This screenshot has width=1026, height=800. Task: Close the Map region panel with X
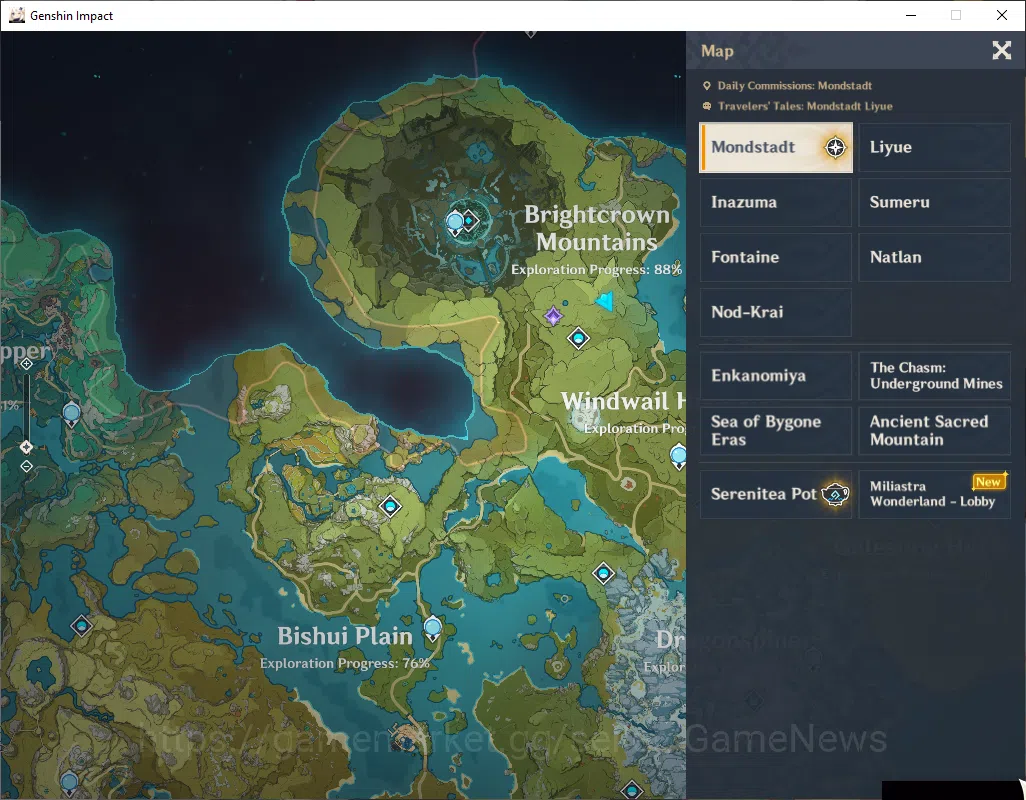tap(1002, 50)
